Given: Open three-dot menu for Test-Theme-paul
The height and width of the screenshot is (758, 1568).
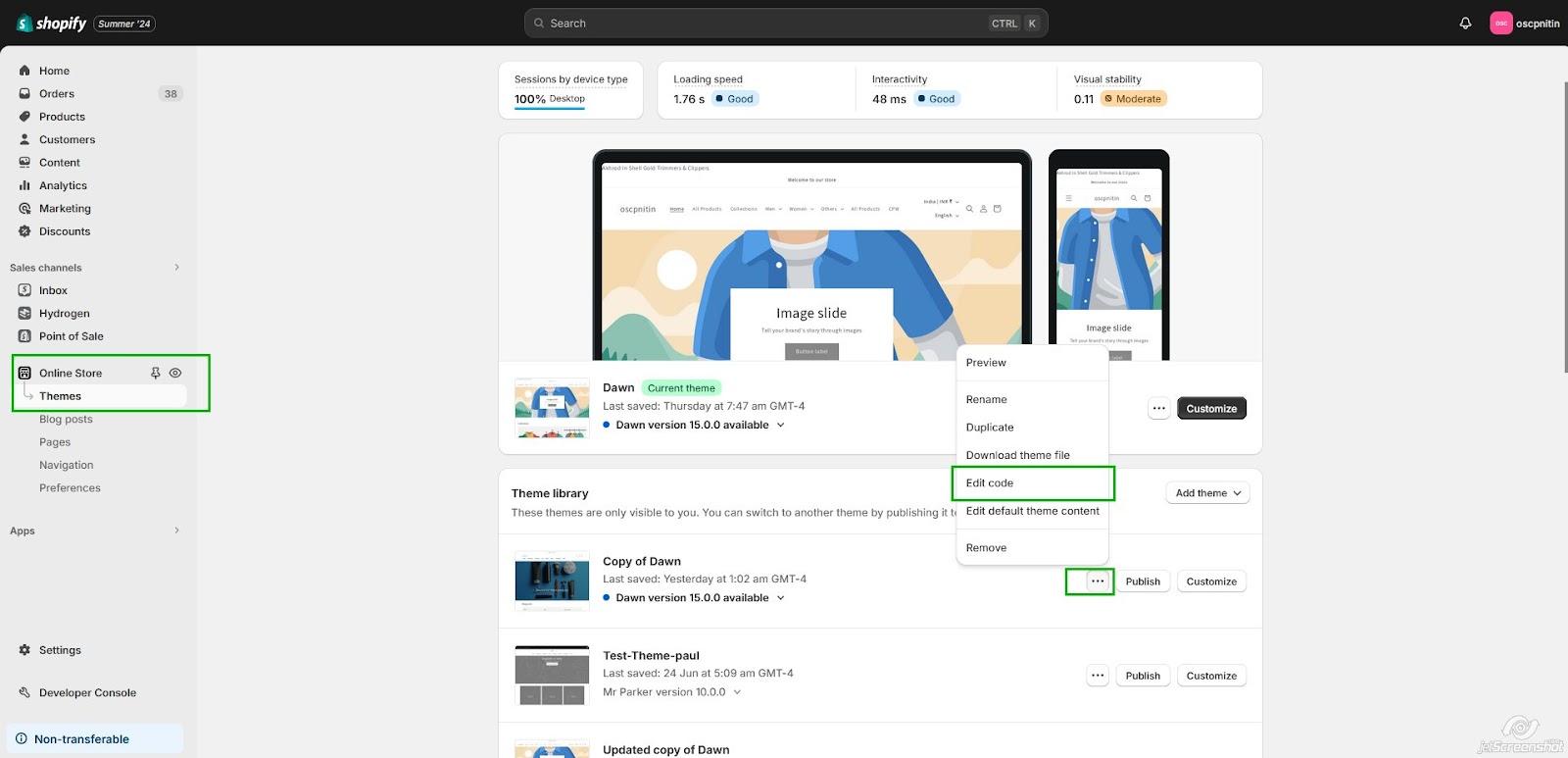Looking at the screenshot, I should (1098, 676).
